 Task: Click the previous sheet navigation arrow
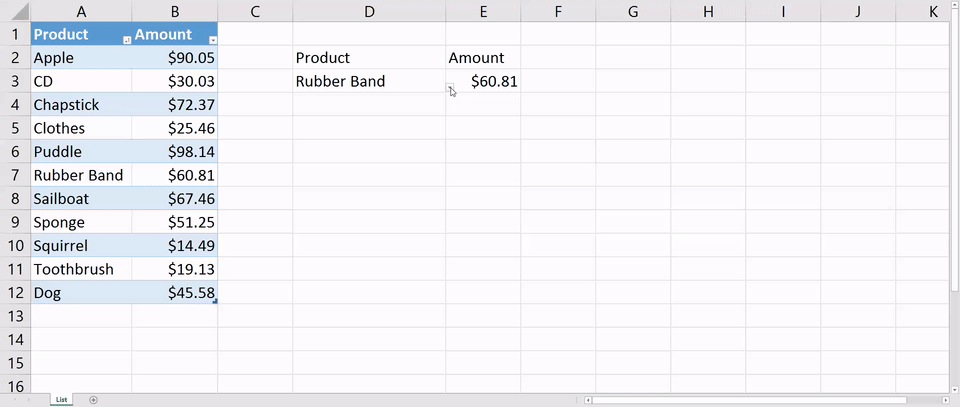[14, 400]
